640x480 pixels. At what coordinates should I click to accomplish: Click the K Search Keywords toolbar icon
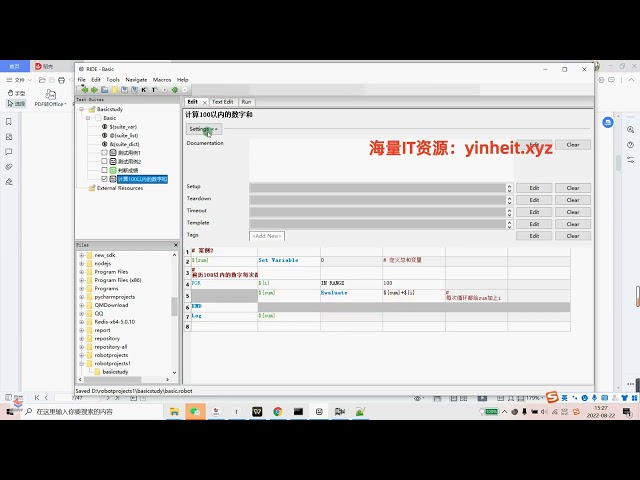[144, 90]
